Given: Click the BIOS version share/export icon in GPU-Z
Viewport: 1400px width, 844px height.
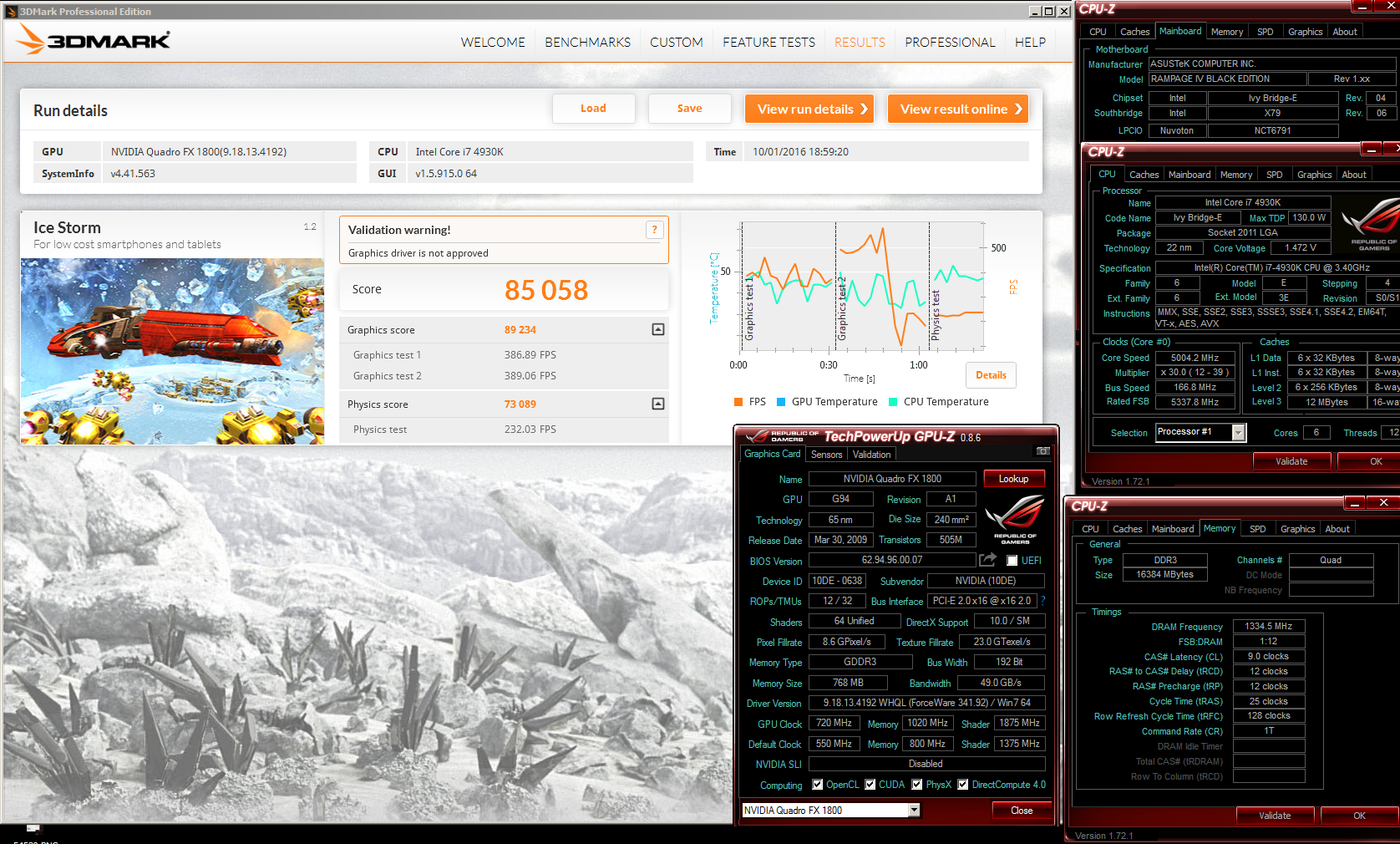Looking at the screenshot, I should click(x=987, y=560).
